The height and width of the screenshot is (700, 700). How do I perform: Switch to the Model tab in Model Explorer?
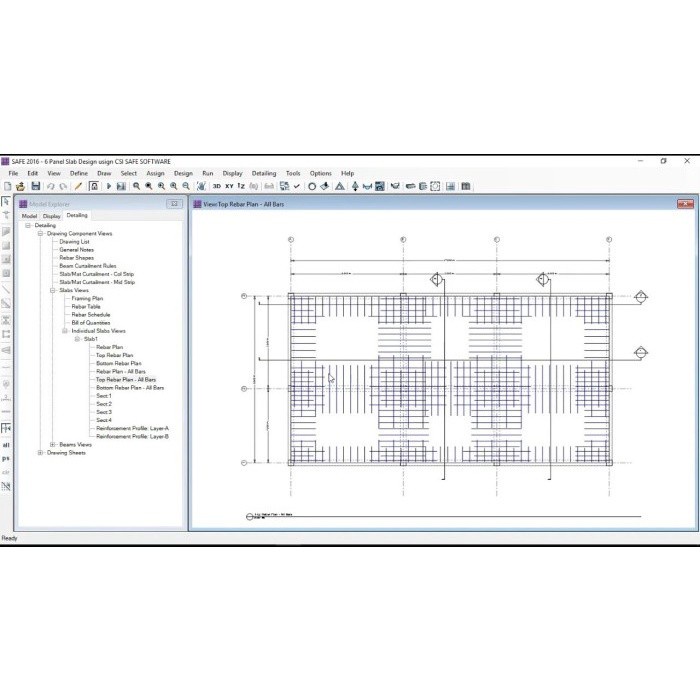tap(29, 216)
